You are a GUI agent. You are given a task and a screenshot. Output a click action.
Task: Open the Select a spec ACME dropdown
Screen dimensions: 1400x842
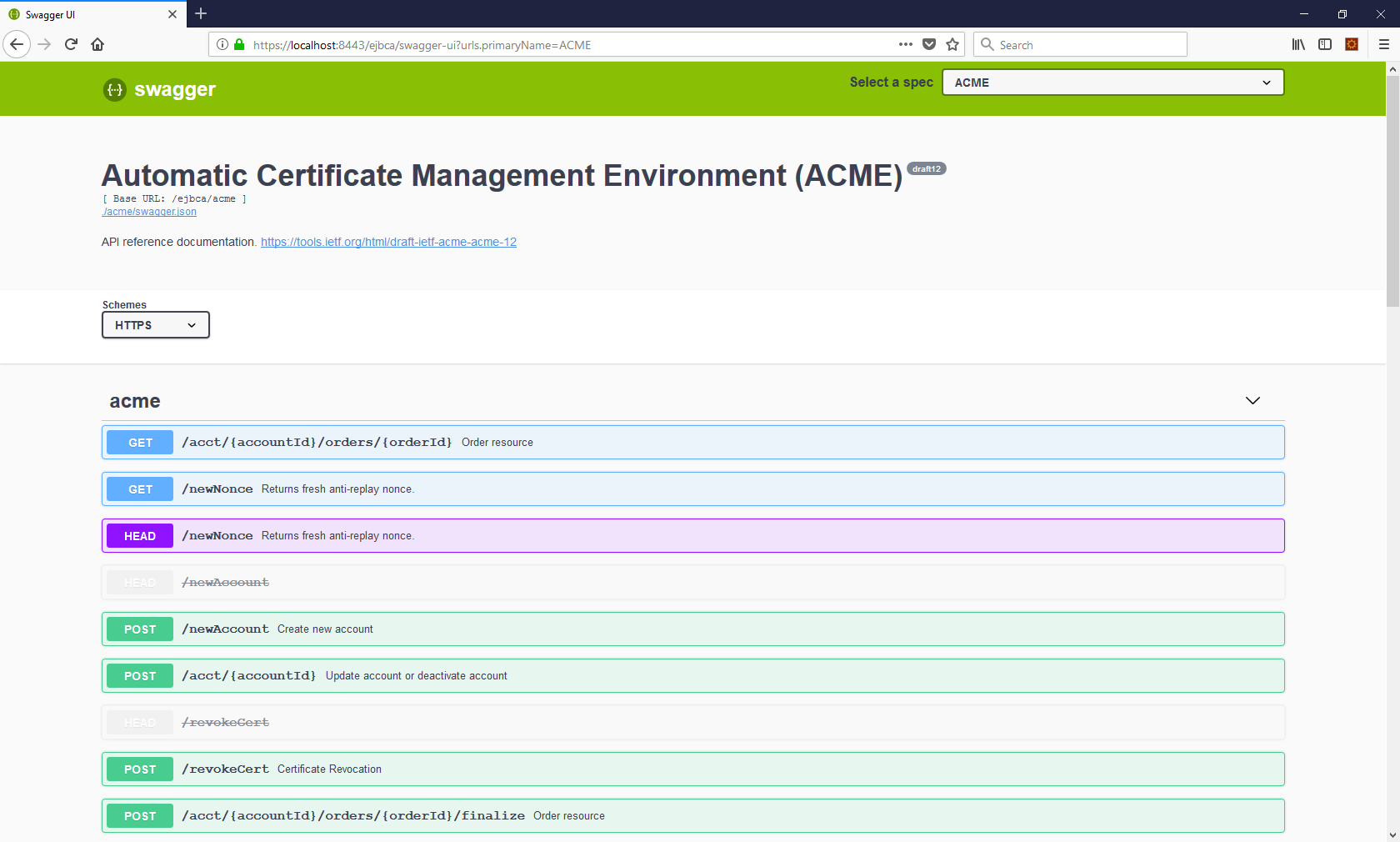tap(1112, 83)
